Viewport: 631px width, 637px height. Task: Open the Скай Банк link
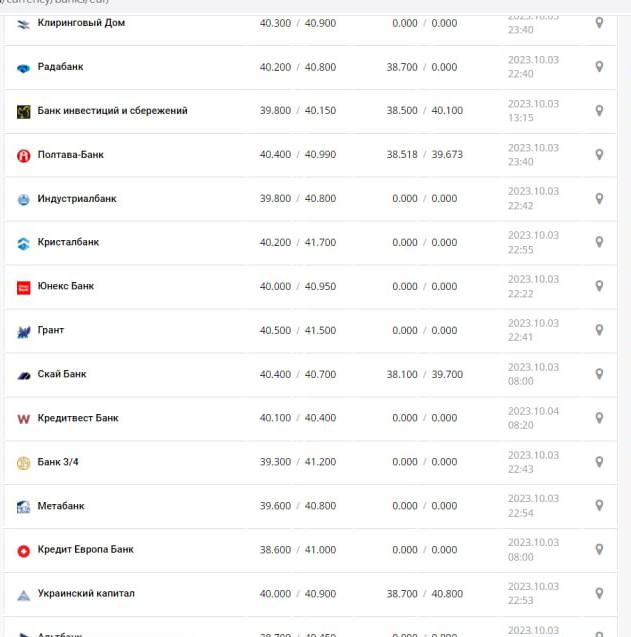[x=62, y=374]
